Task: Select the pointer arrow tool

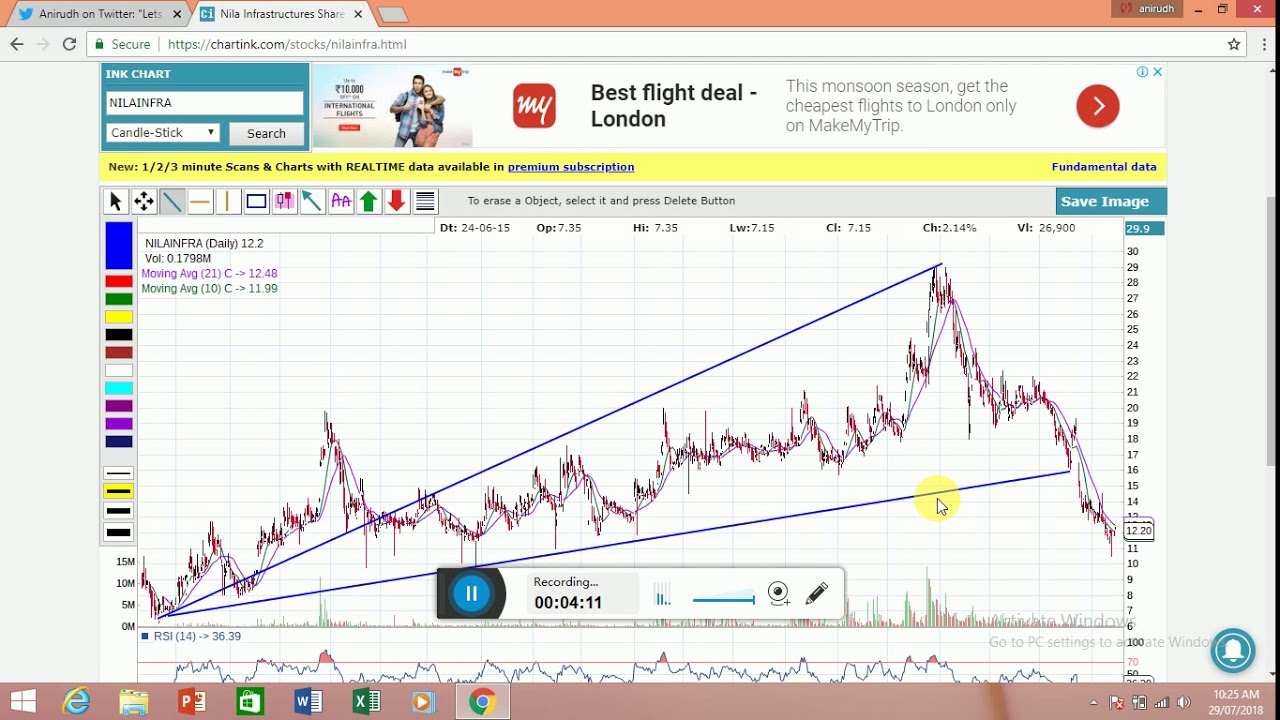Action: click(x=115, y=202)
